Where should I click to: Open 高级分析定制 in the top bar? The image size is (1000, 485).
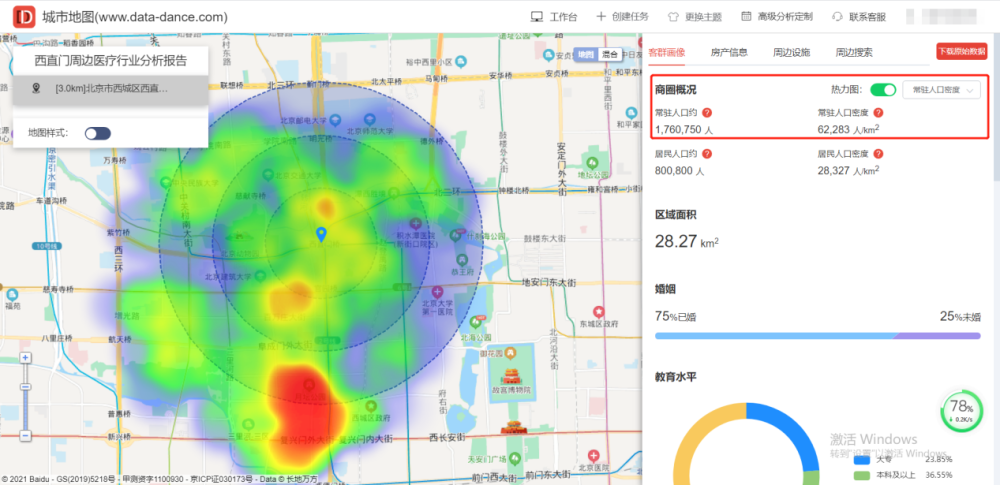(x=785, y=17)
